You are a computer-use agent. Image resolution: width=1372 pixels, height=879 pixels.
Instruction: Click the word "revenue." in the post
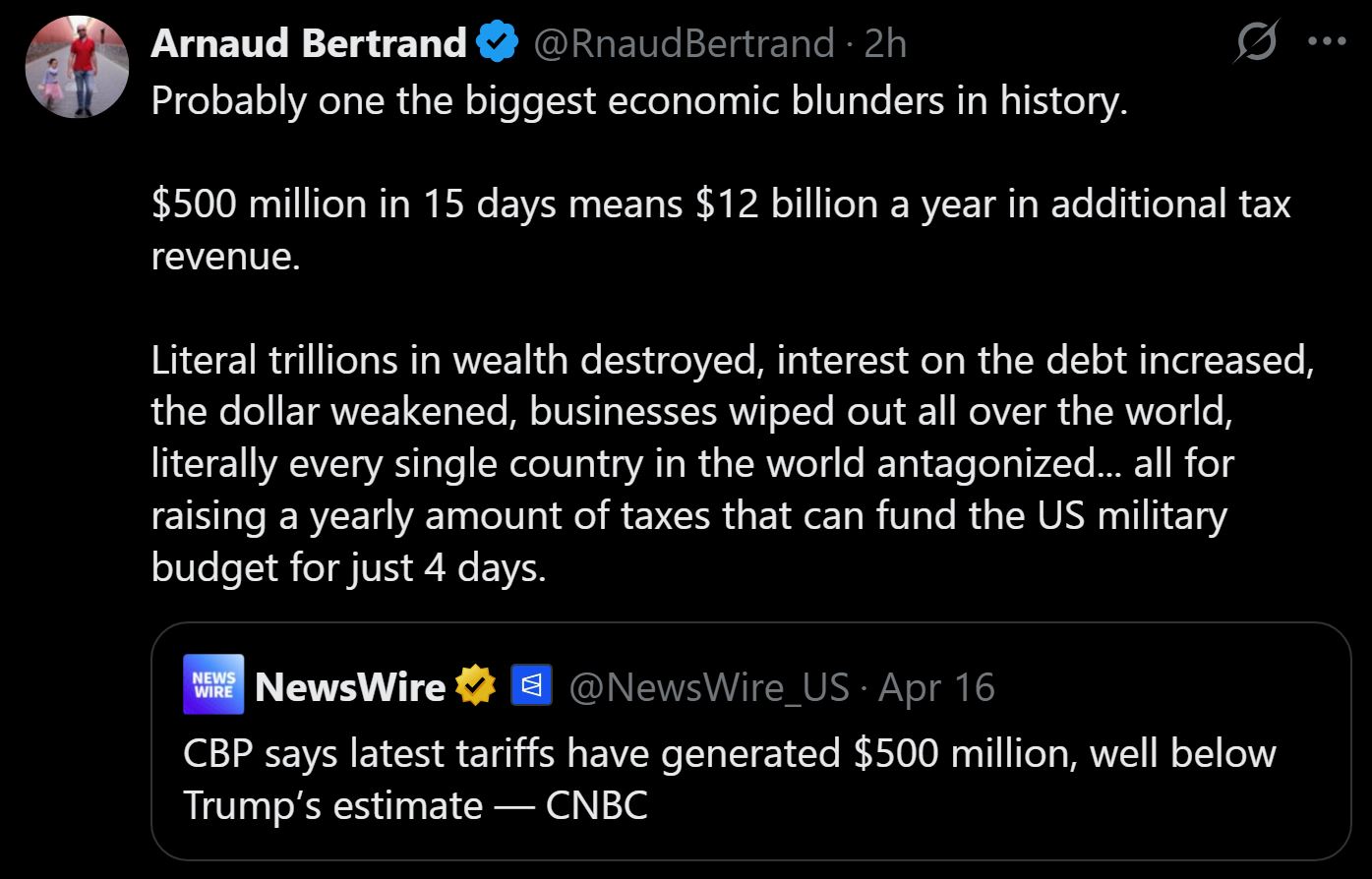[225, 256]
